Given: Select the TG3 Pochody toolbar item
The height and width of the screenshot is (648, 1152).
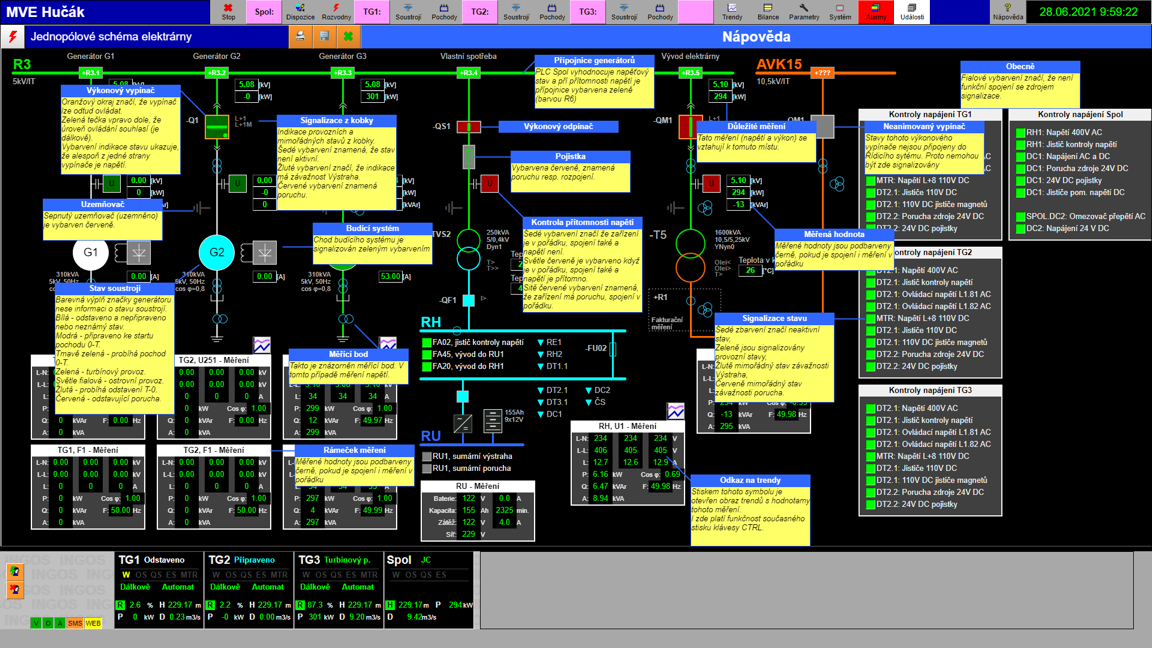Looking at the screenshot, I should point(660,12).
